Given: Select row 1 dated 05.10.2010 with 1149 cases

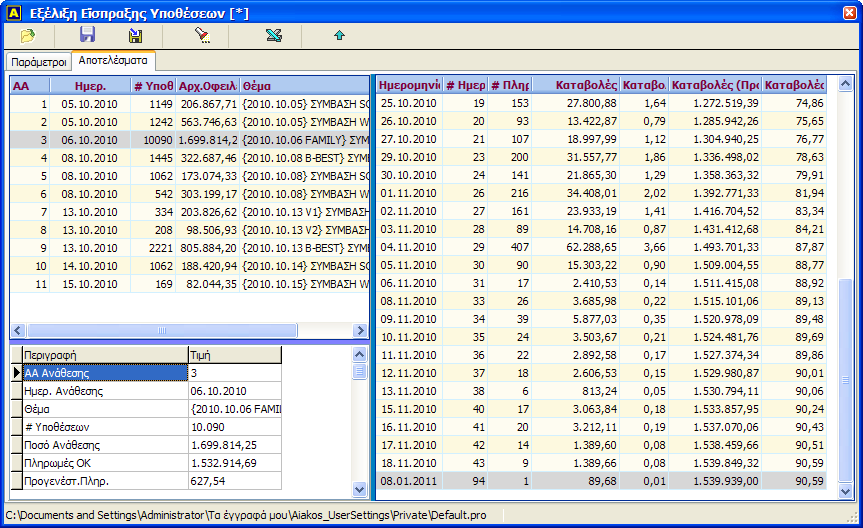Looking at the screenshot, I should tap(190, 104).
